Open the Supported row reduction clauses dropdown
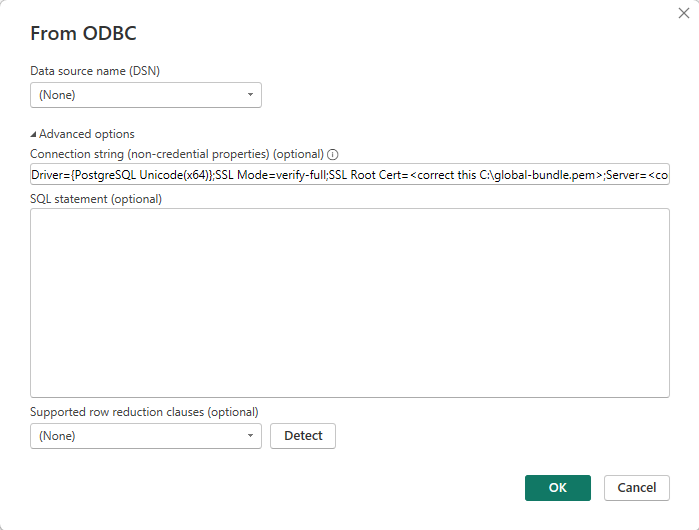 click(145, 436)
